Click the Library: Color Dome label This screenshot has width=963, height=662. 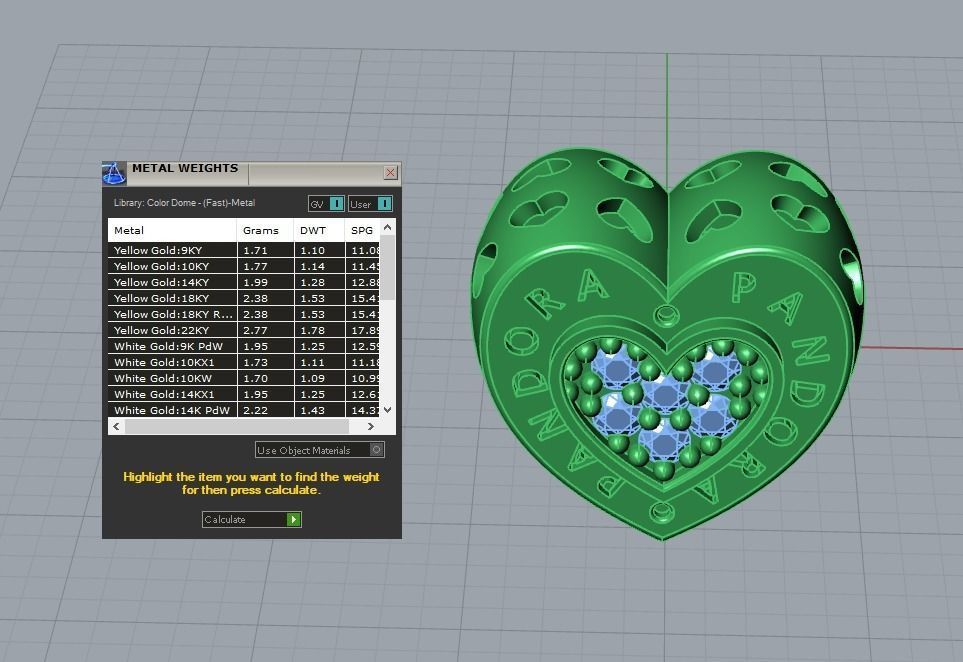pos(184,203)
